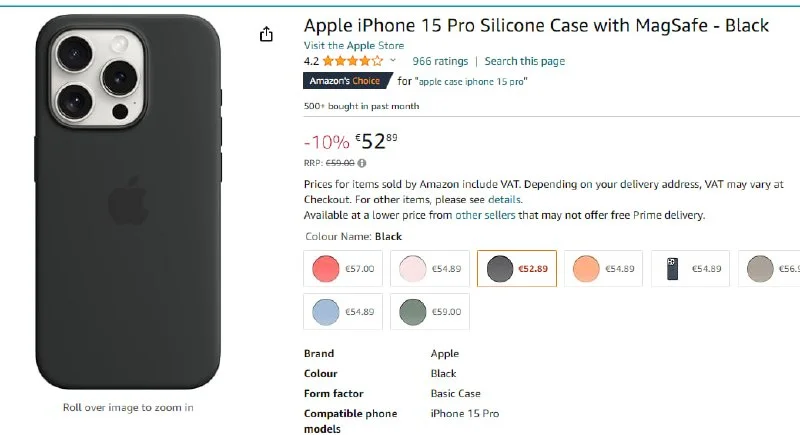
Task: Click Search this page link
Action: tap(524, 61)
